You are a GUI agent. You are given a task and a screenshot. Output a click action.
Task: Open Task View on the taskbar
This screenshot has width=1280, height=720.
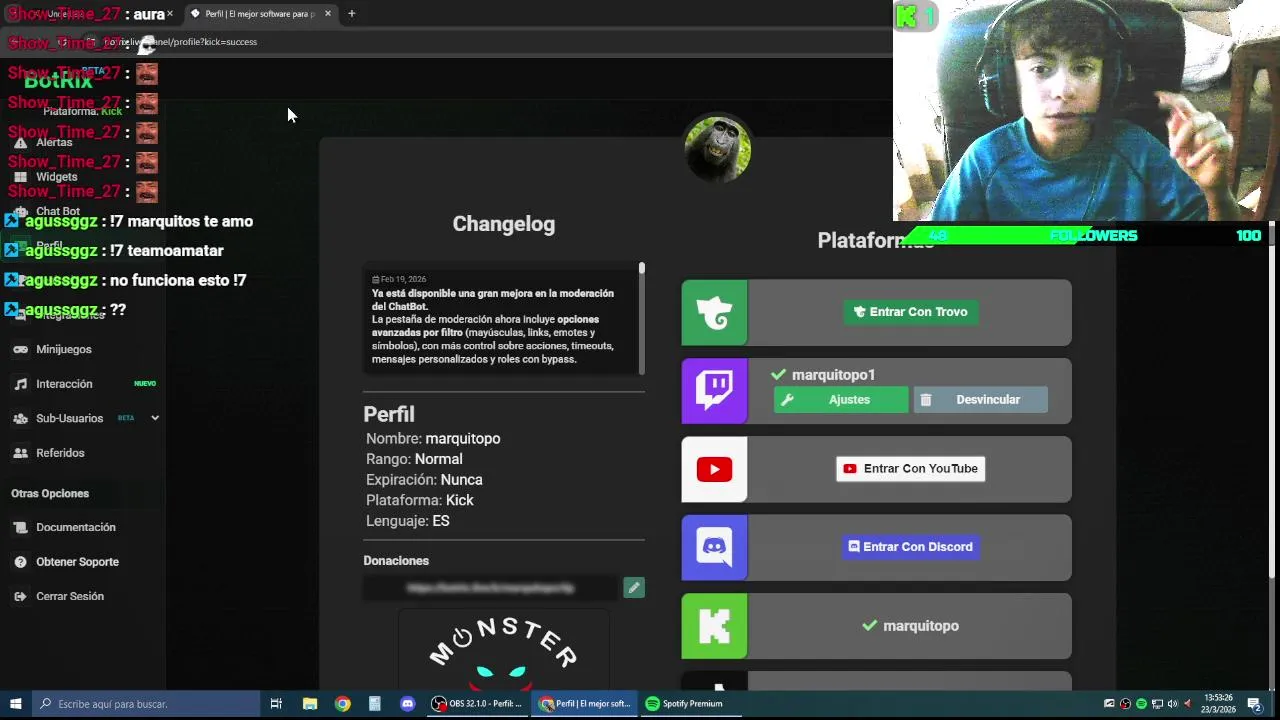point(276,704)
